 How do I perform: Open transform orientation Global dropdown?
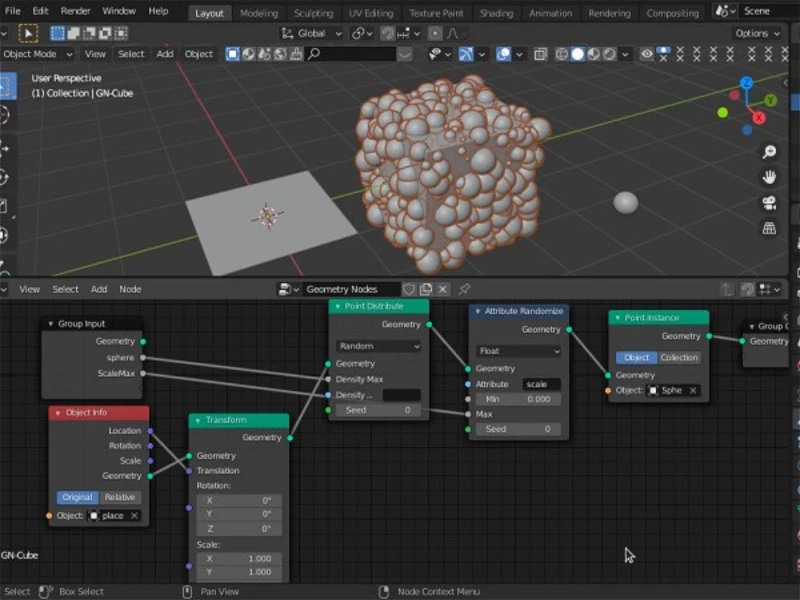tap(312, 34)
